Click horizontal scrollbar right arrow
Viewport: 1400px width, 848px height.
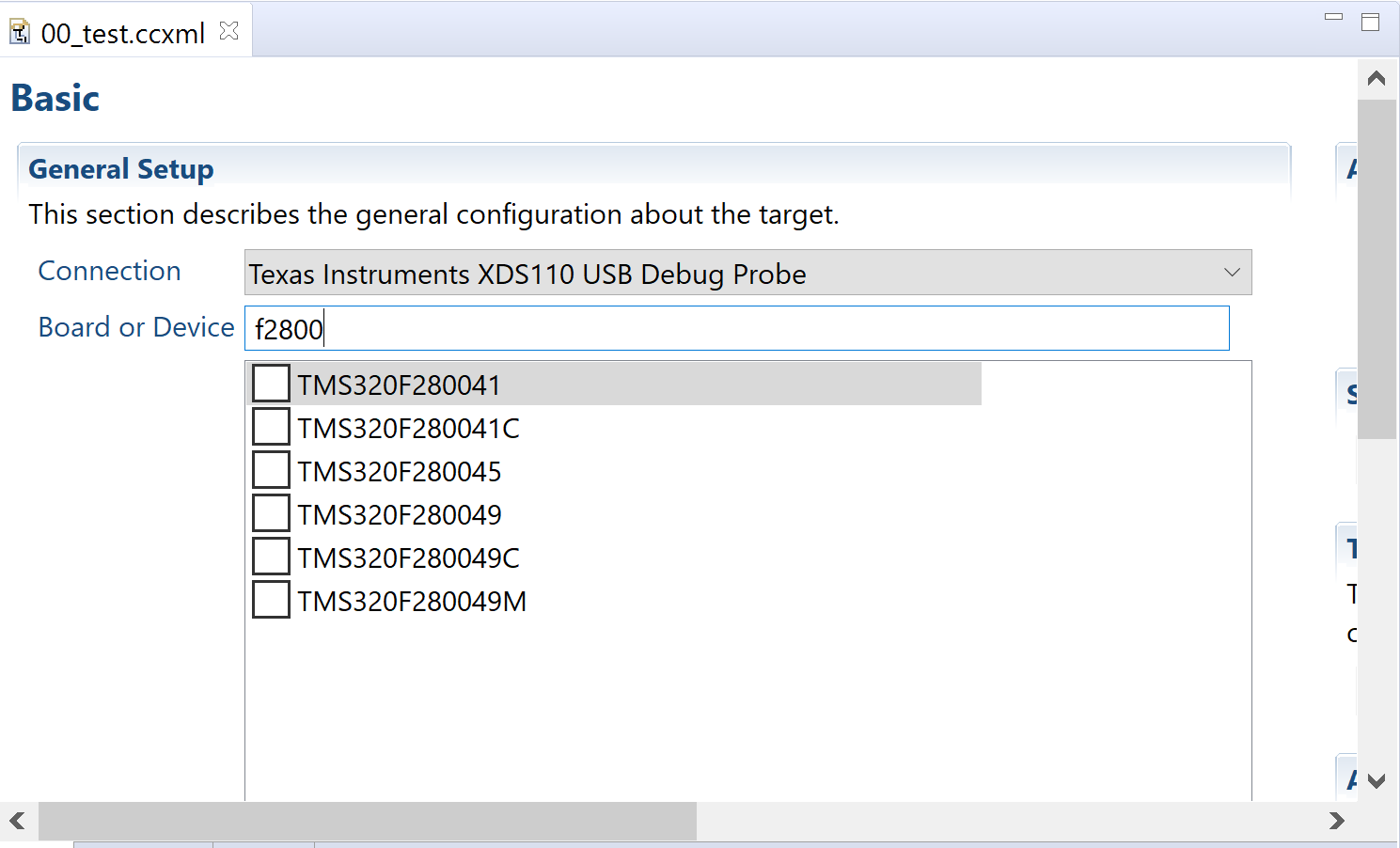pyautogui.click(x=1337, y=821)
